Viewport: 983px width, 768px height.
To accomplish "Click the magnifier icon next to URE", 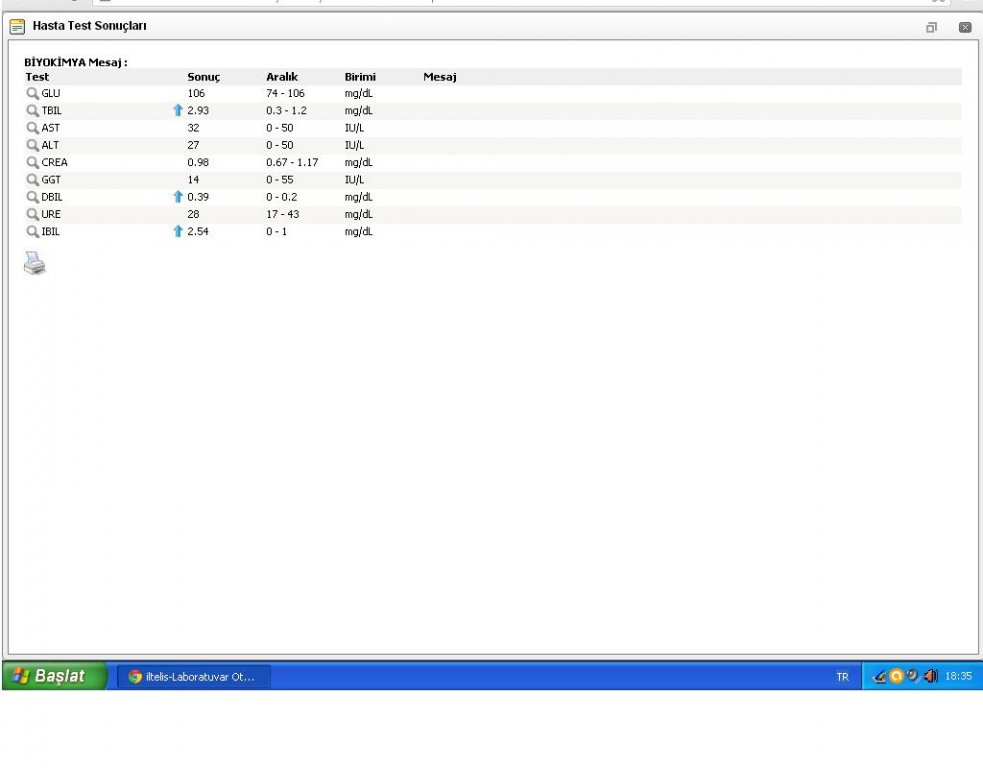I will point(33,214).
